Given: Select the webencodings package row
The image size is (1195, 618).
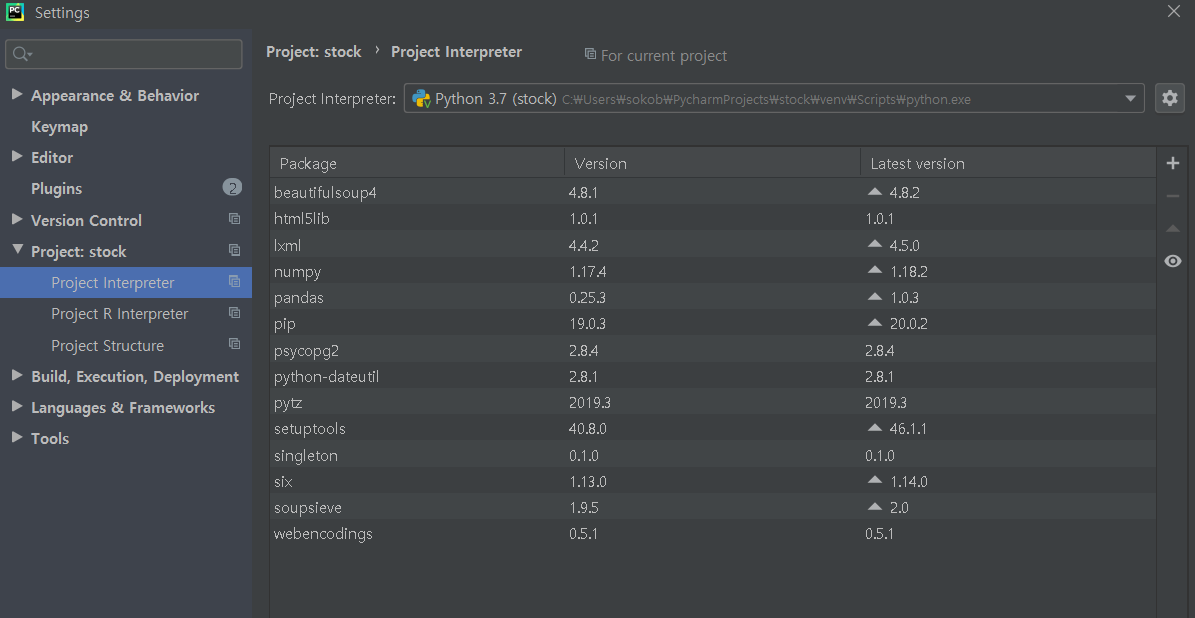Looking at the screenshot, I should [x=713, y=533].
